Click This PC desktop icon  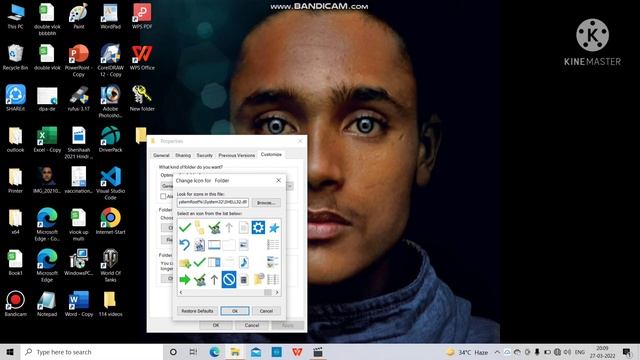point(16,16)
